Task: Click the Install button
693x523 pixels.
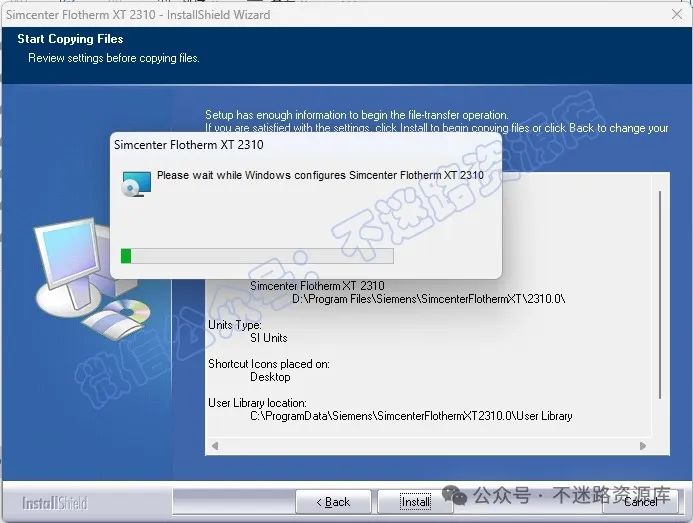Action: [415, 502]
